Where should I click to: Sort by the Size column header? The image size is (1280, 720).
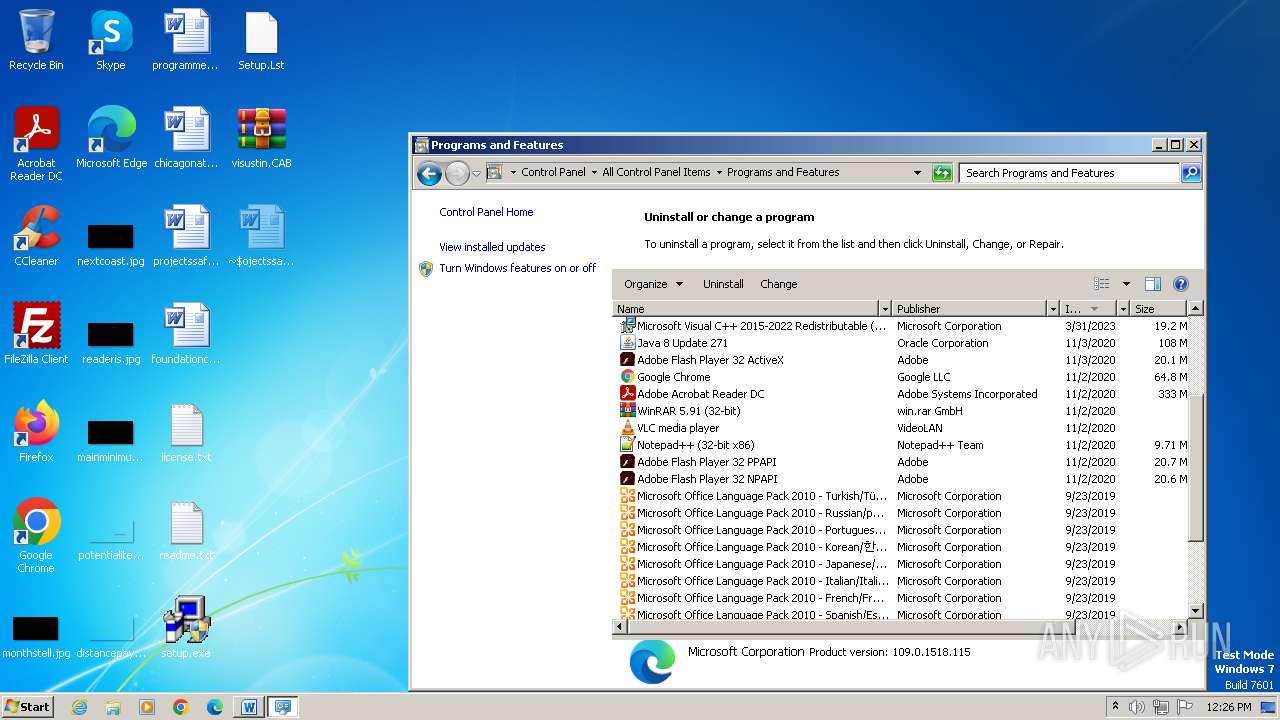coord(1158,309)
